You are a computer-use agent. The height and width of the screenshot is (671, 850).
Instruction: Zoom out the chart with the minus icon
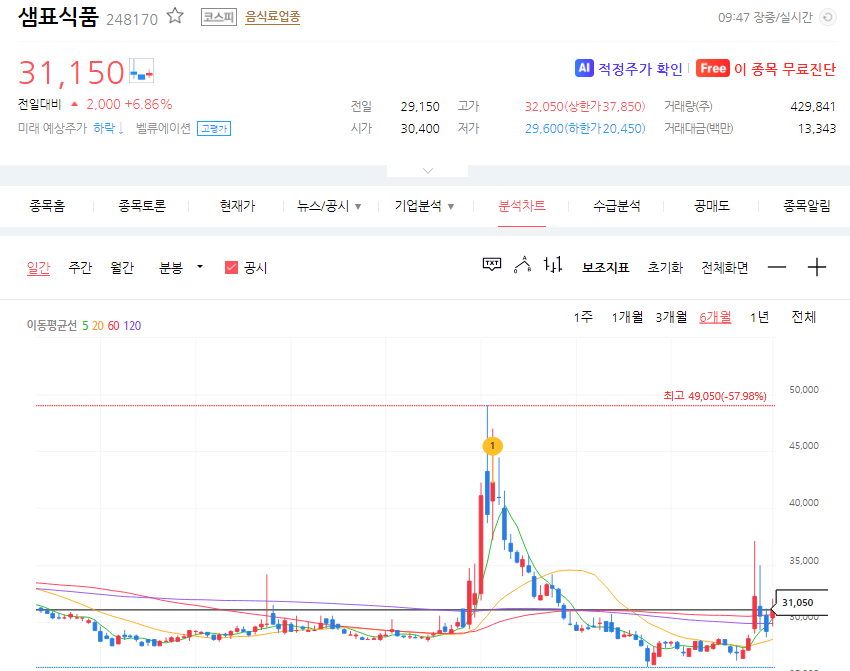point(777,267)
